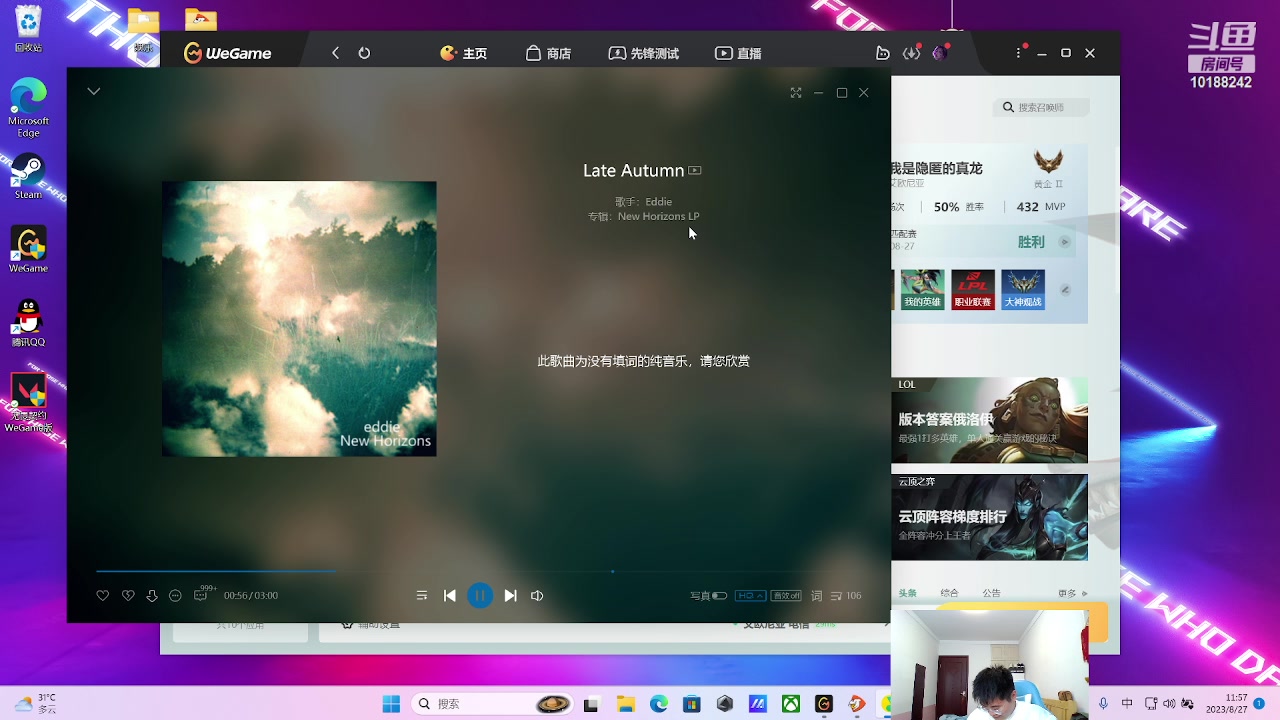
Task: Pause the song with blue button
Action: [x=480, y=596]
